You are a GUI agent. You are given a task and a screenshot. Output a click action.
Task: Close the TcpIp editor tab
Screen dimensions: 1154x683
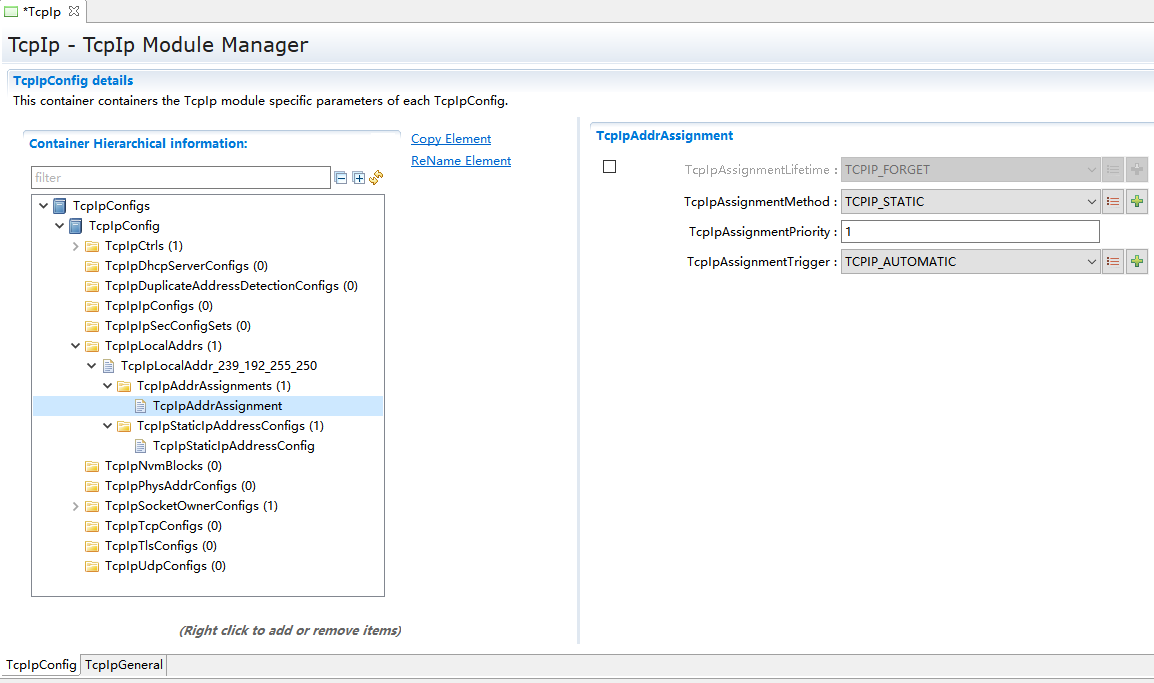[x=73, y=11]
